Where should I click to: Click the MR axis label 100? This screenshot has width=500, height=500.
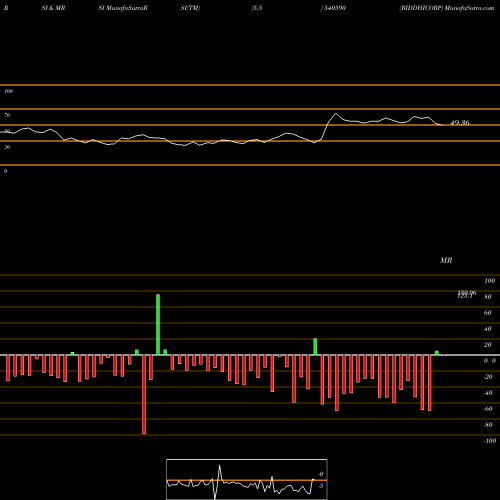click(489, 281)
